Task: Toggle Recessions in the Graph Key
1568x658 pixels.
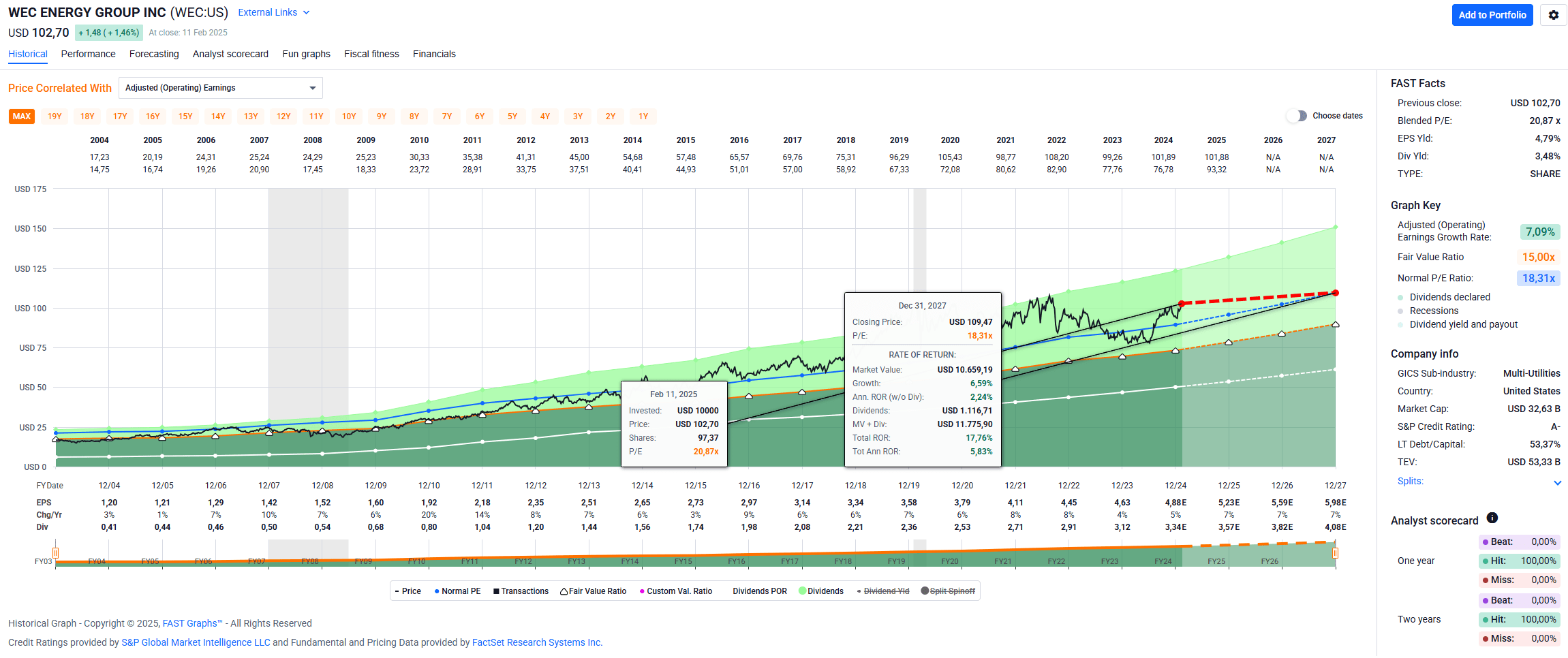Action: [1400, 311]
